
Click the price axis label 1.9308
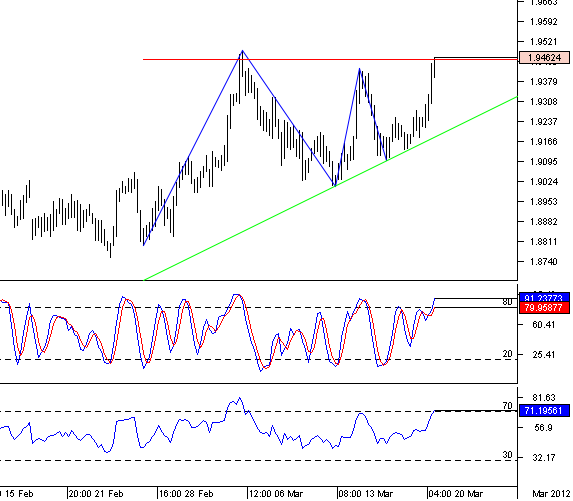pos(544,102)
